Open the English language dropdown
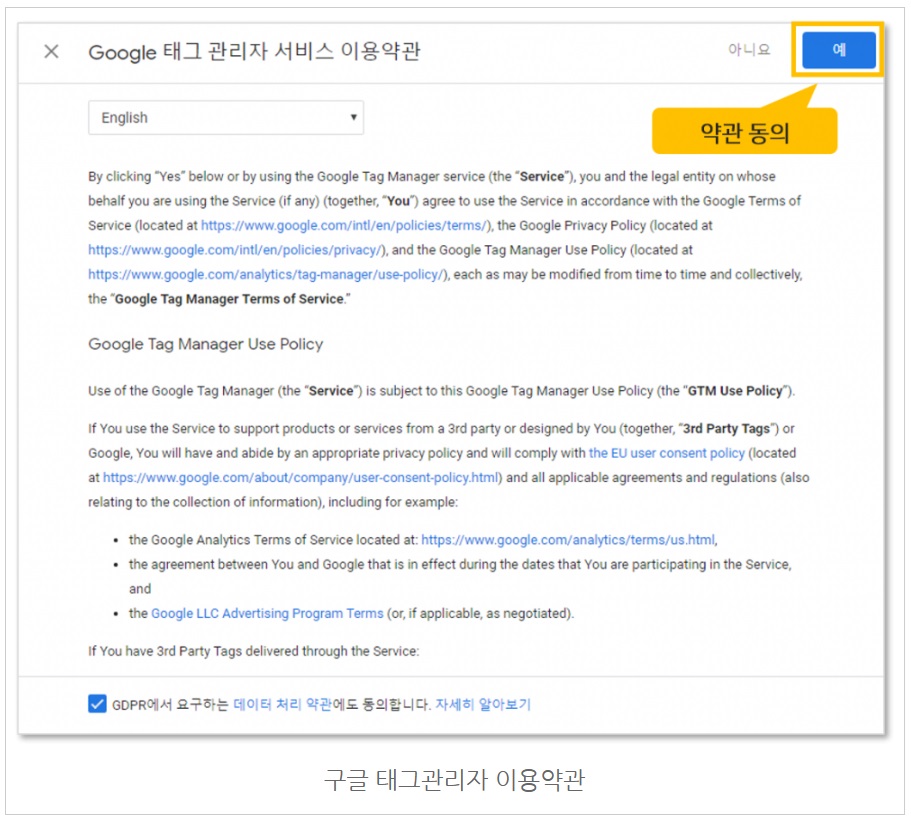Screen dimensions: 911x822 coord(226,117)
